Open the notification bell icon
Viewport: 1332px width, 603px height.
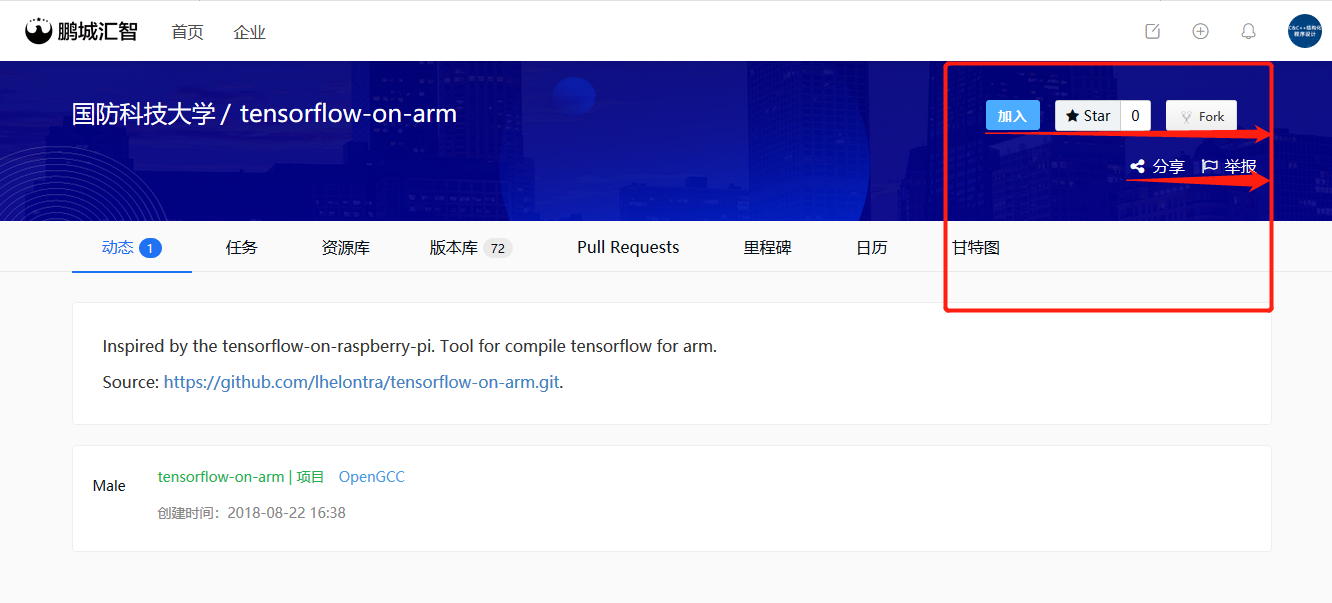1248,31
